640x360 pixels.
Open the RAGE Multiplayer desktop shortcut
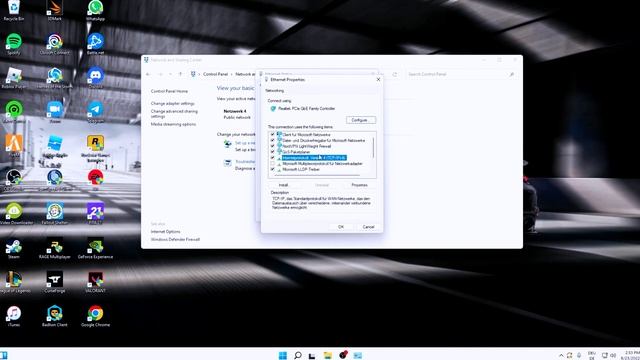point(54,248)
